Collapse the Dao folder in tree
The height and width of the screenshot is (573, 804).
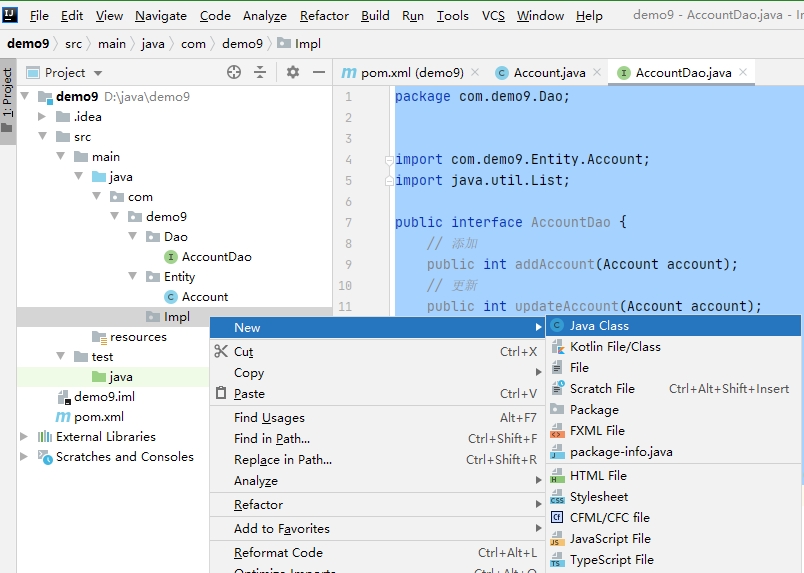coord(133,237)
